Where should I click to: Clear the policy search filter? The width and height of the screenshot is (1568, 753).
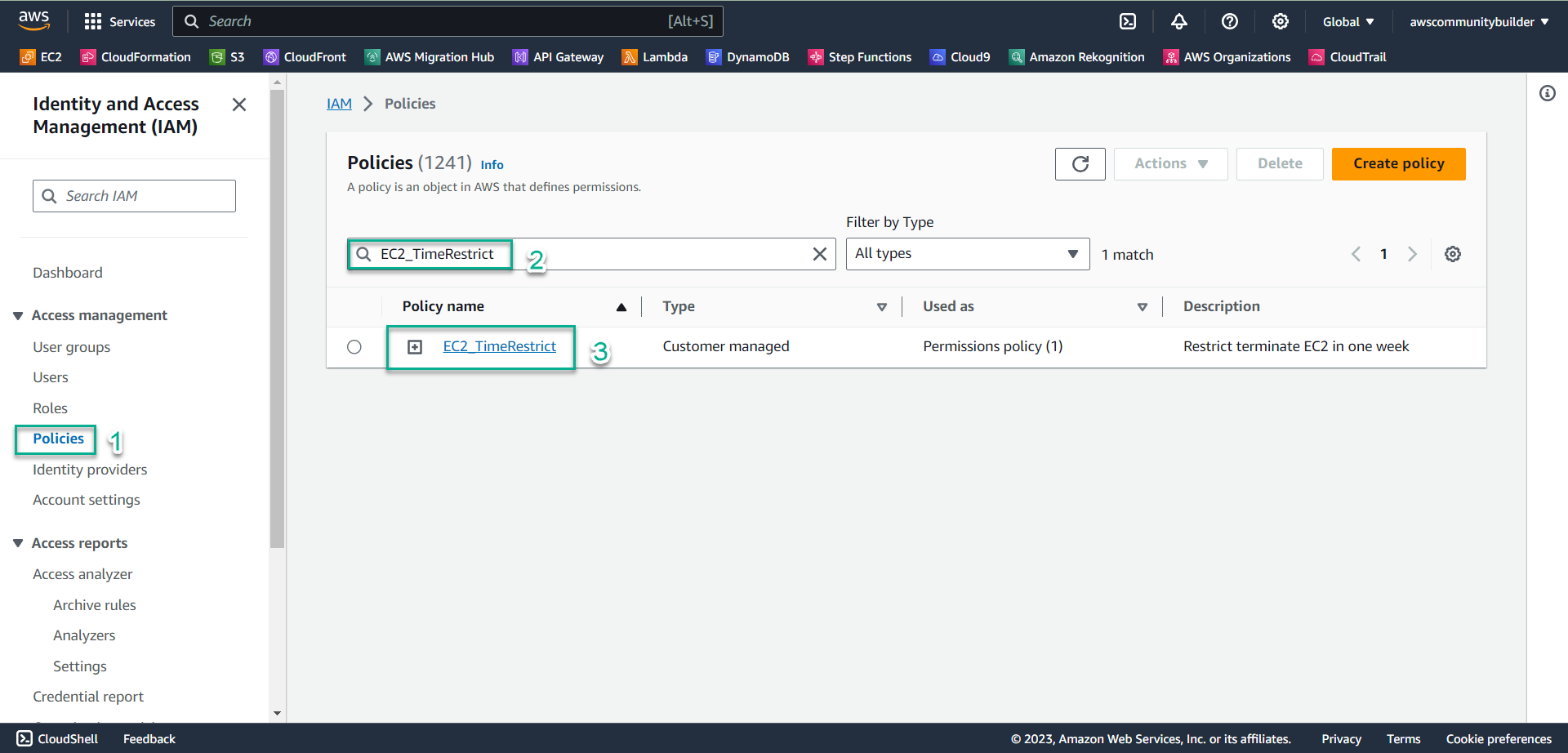820,254
